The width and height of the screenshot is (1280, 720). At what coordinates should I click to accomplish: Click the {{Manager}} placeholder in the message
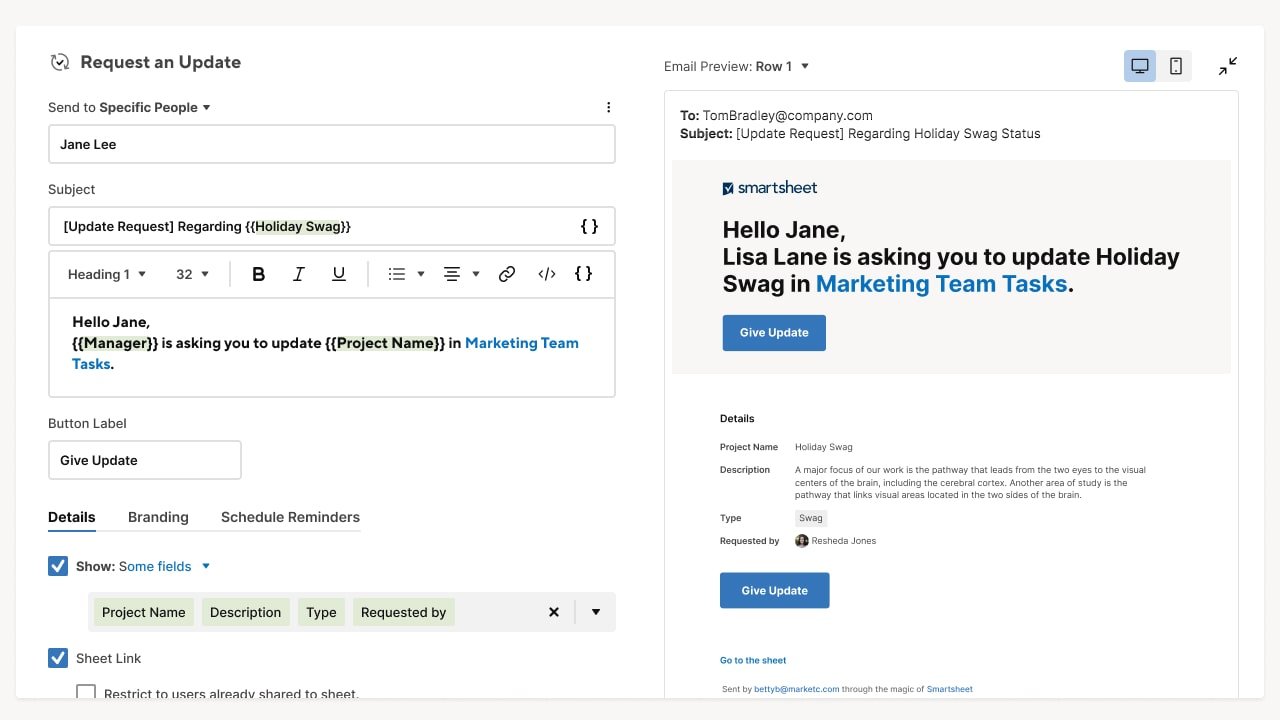point(115,343)
